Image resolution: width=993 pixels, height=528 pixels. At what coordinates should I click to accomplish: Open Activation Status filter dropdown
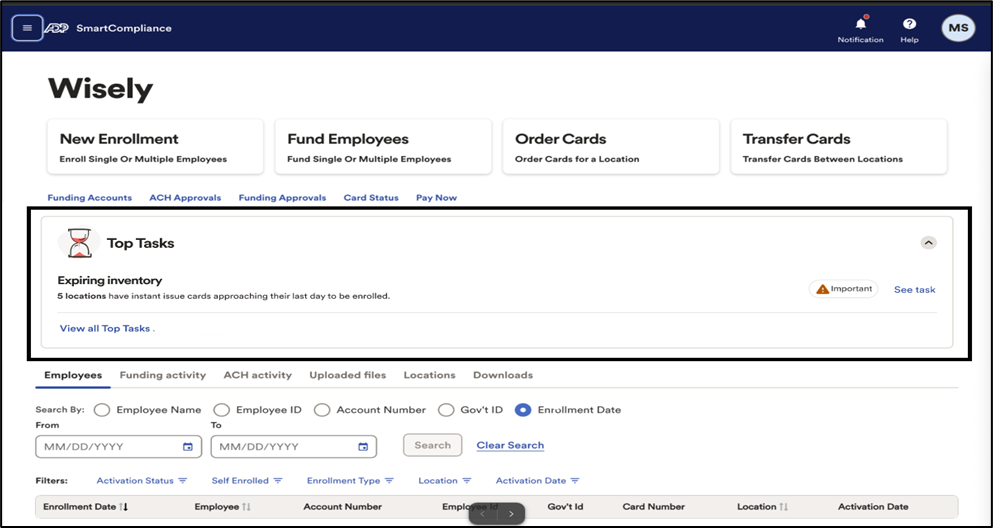pyautogui.click(x=142, y=481)
